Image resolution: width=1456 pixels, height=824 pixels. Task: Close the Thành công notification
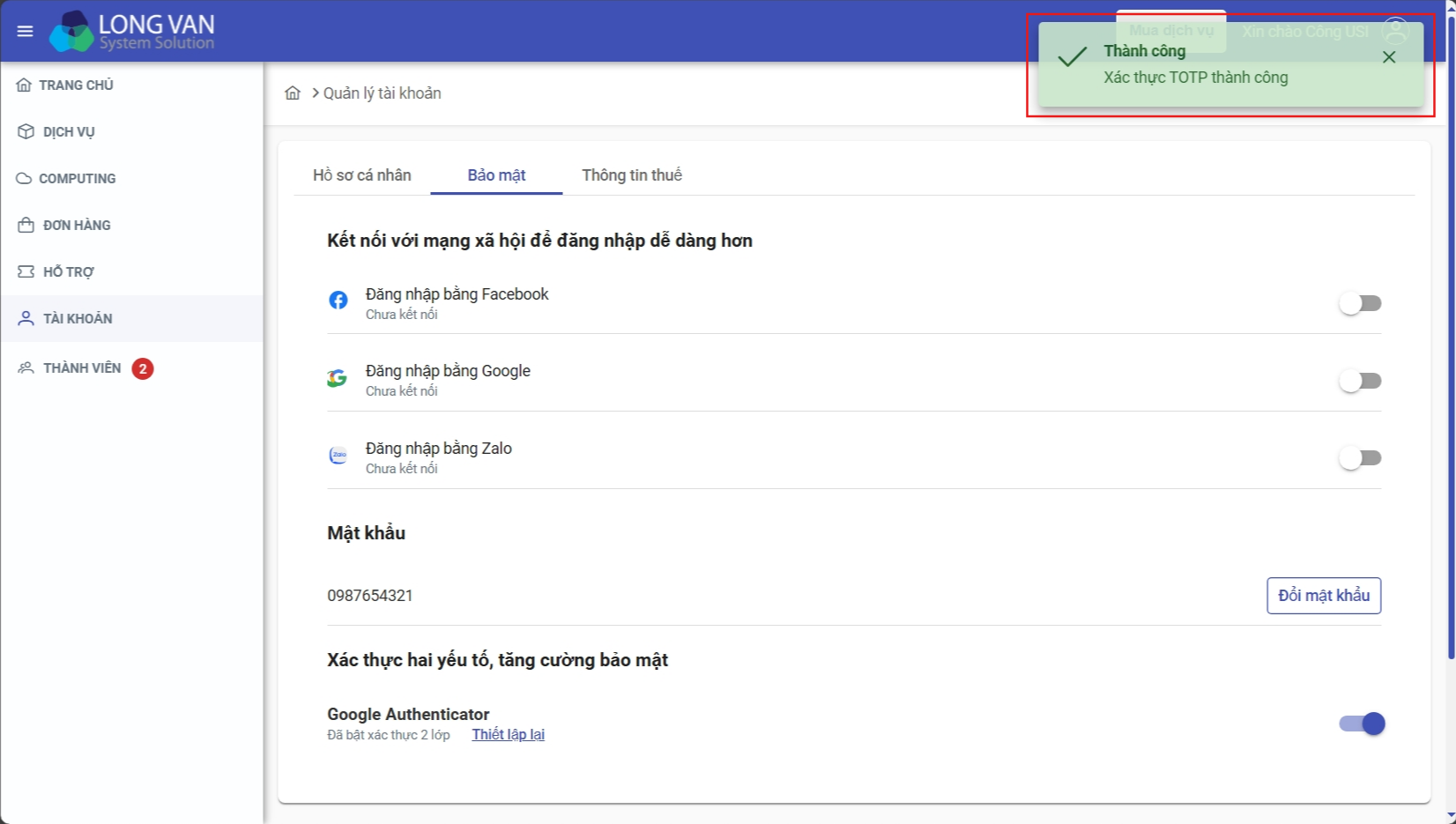1389,57
